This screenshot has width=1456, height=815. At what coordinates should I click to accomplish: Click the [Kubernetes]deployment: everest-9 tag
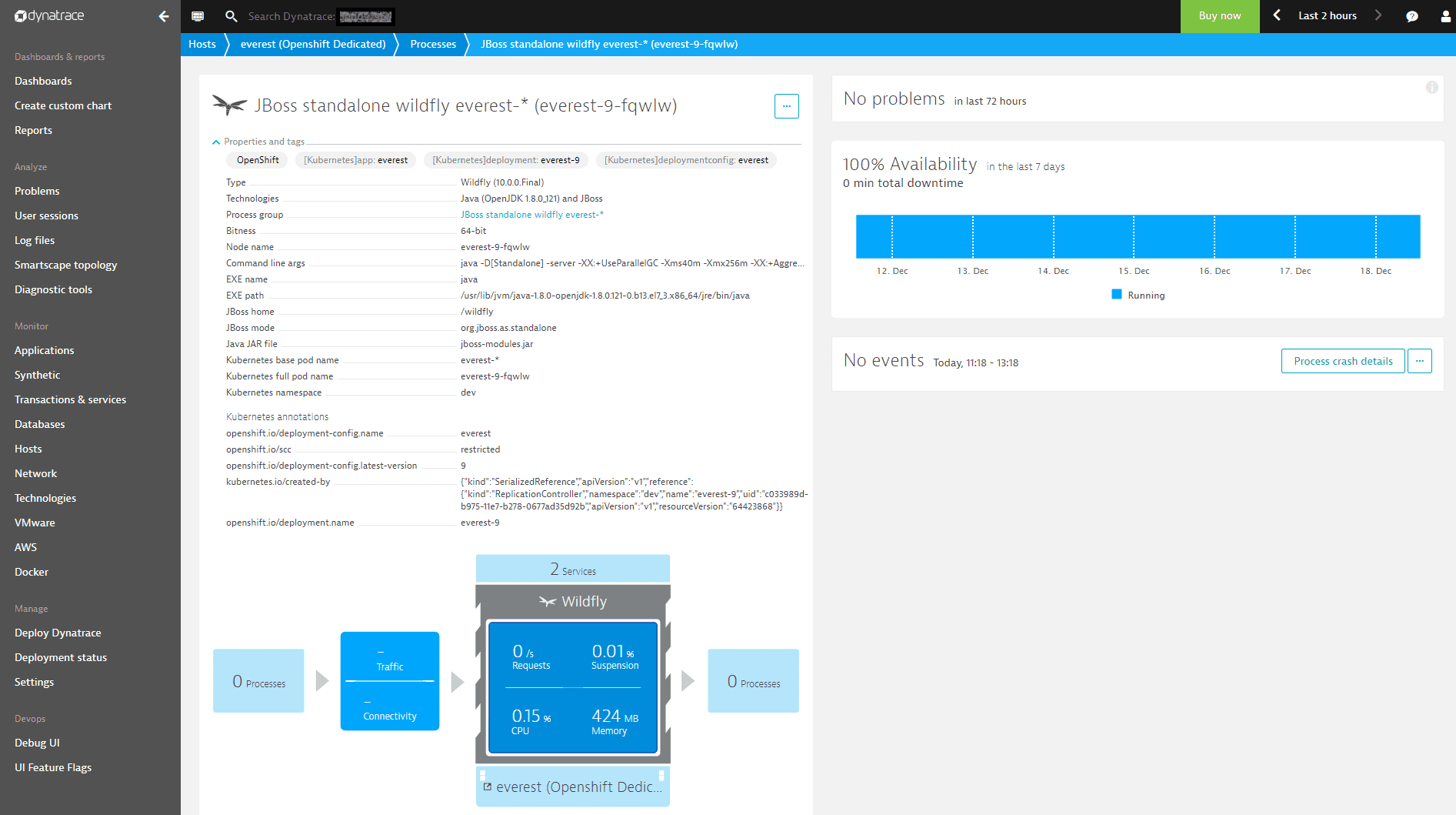tap(506, 160)
